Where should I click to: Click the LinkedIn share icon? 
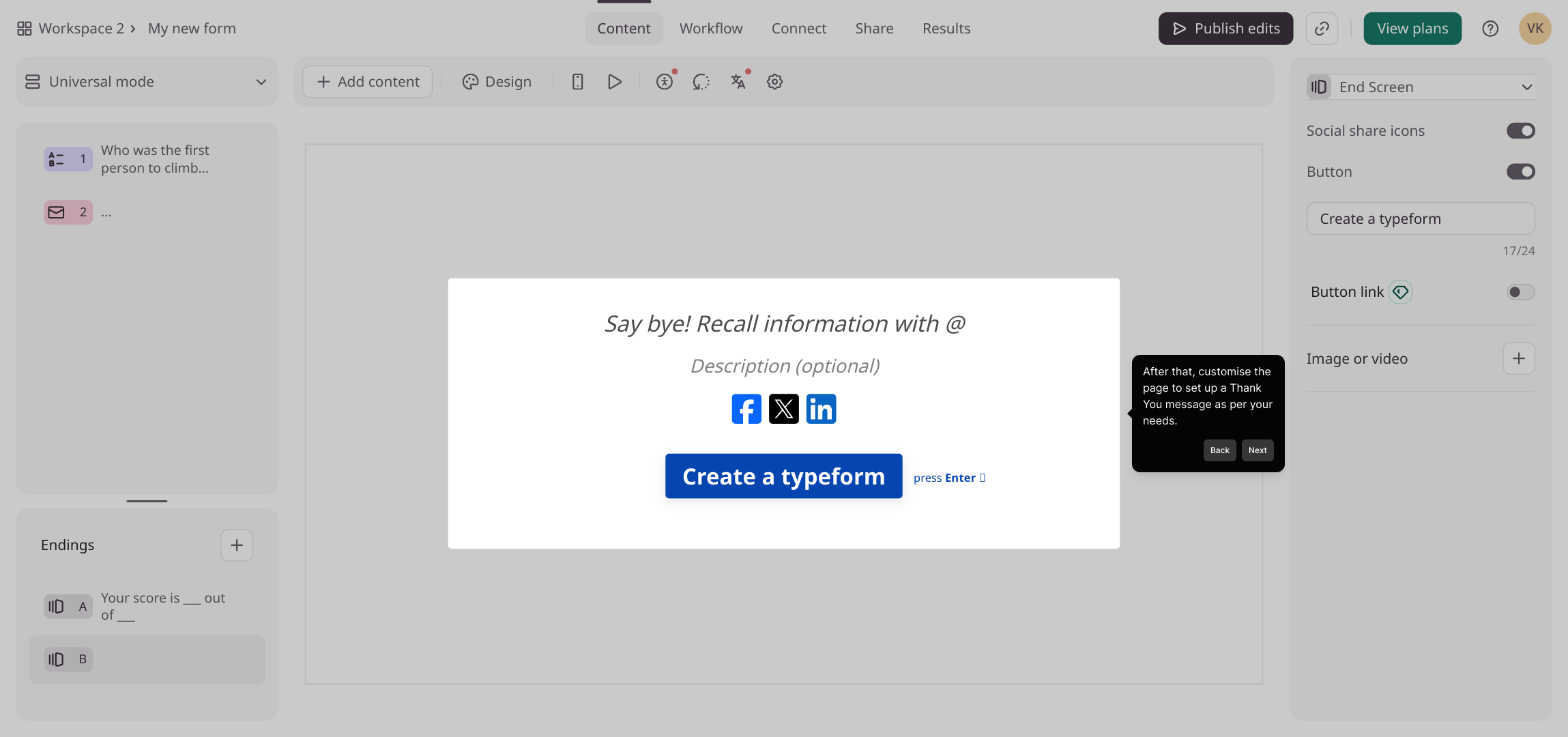[x=821, y=409]
